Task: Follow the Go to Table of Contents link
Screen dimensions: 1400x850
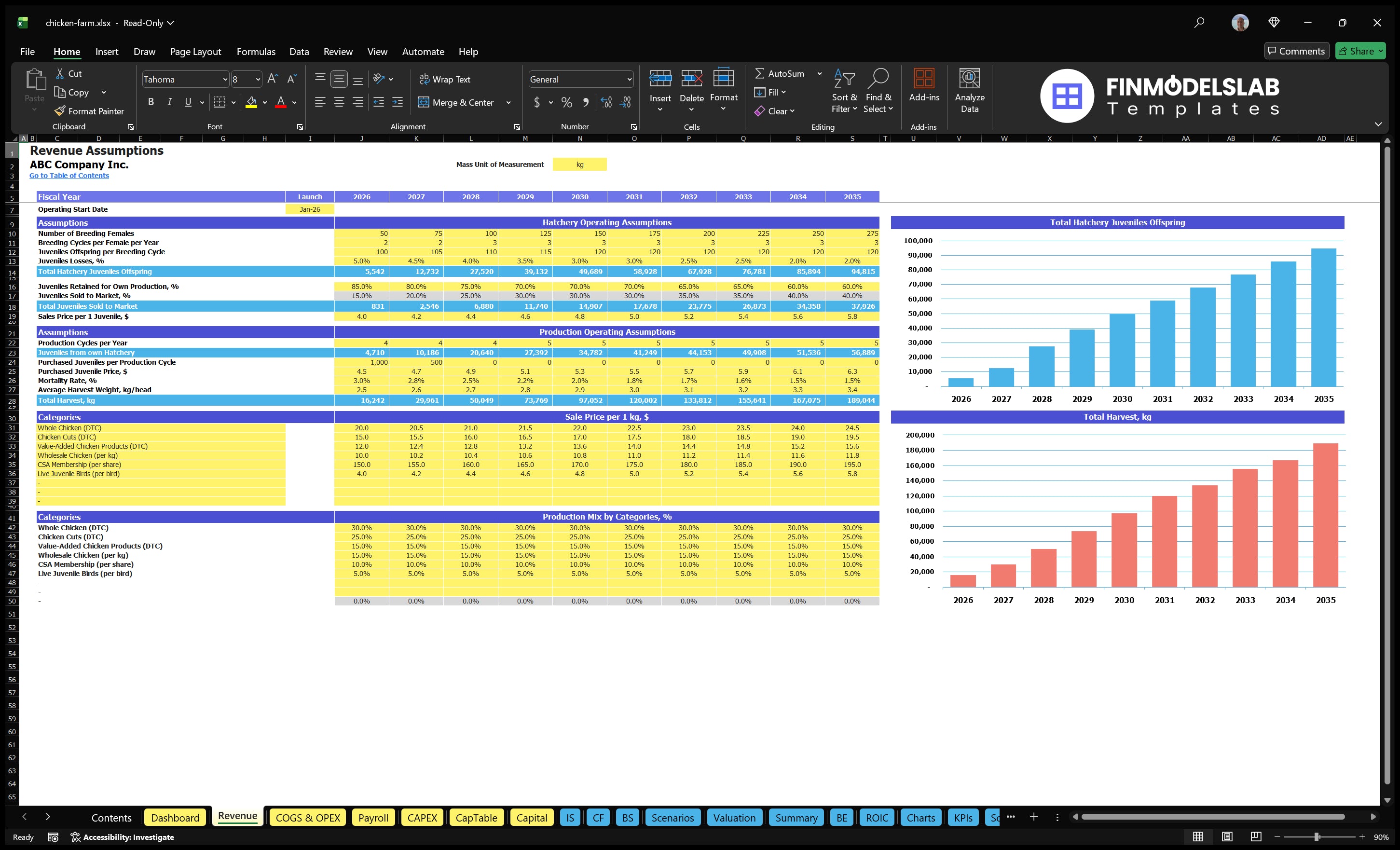Action: pos(69,176)
